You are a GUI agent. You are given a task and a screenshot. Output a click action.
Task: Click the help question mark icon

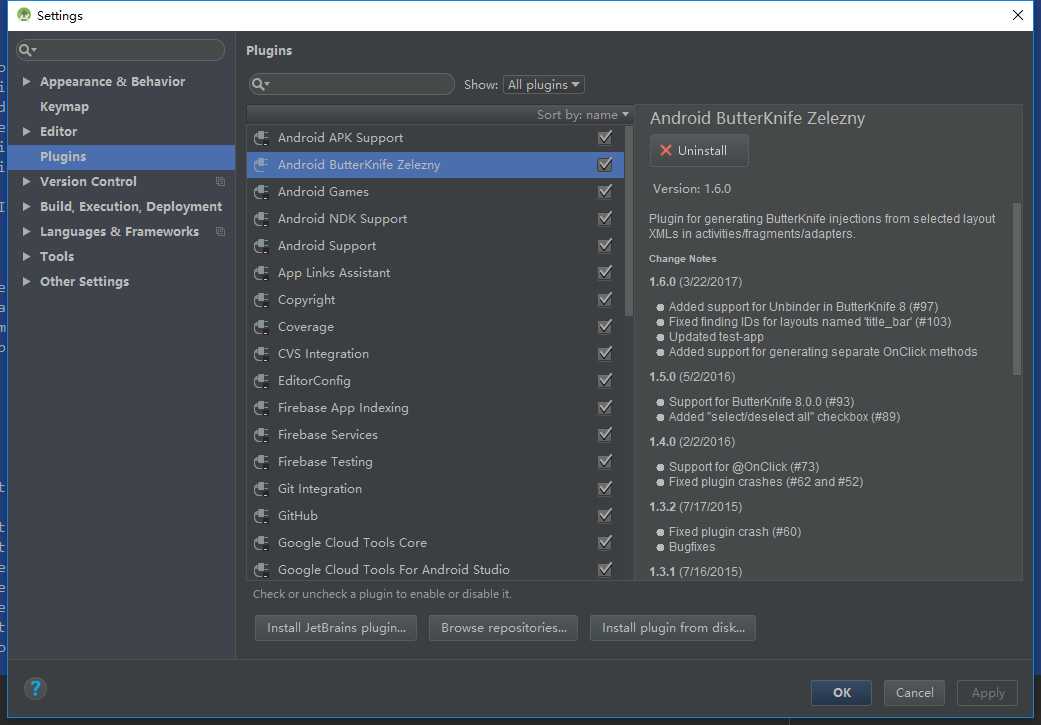tap(35, 688)
